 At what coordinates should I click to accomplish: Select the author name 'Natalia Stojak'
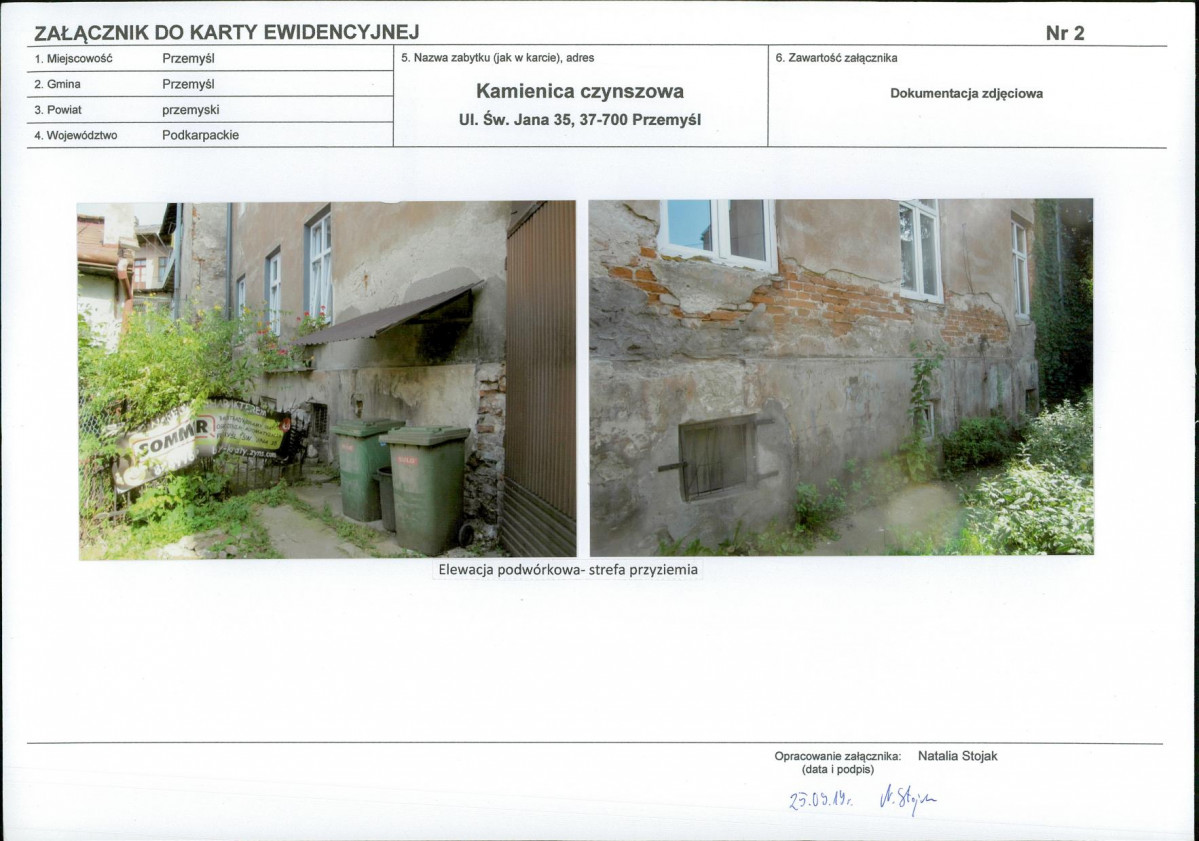(957, 756)
